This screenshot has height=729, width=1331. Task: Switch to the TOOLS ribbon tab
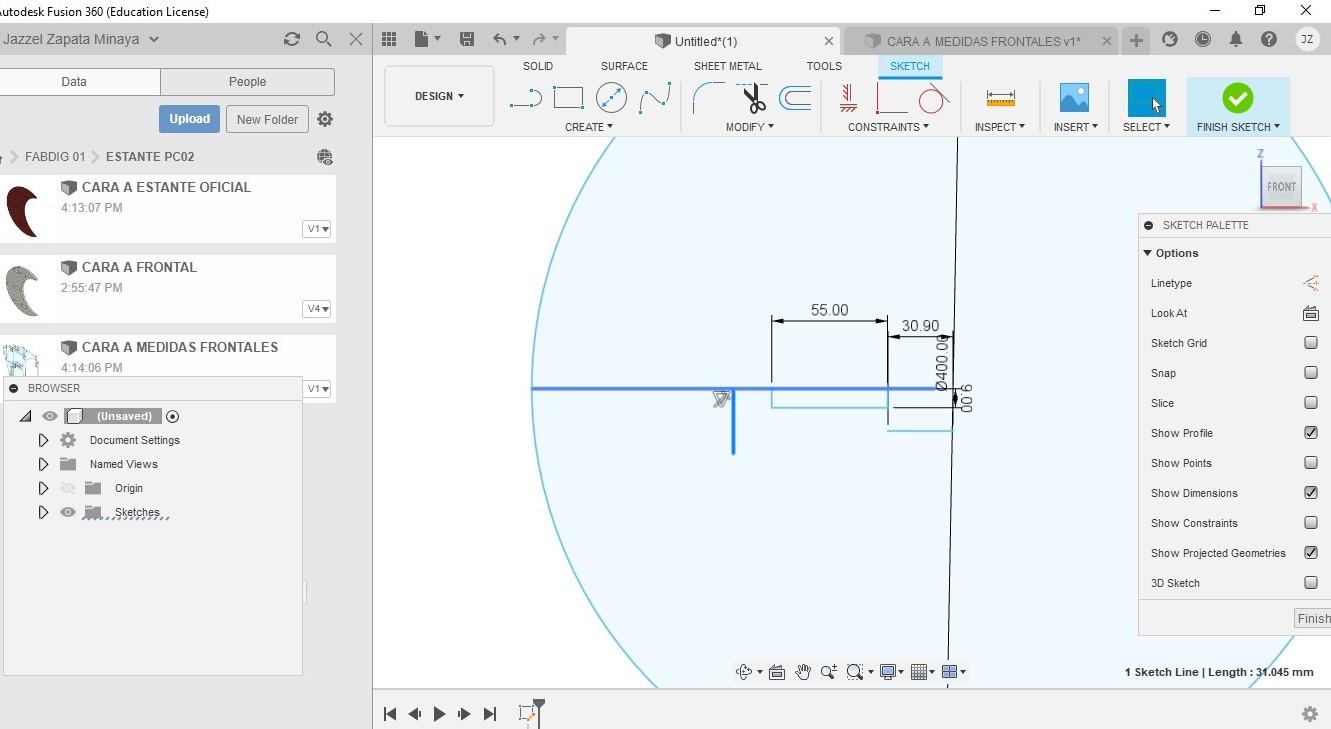pos(824,66)
